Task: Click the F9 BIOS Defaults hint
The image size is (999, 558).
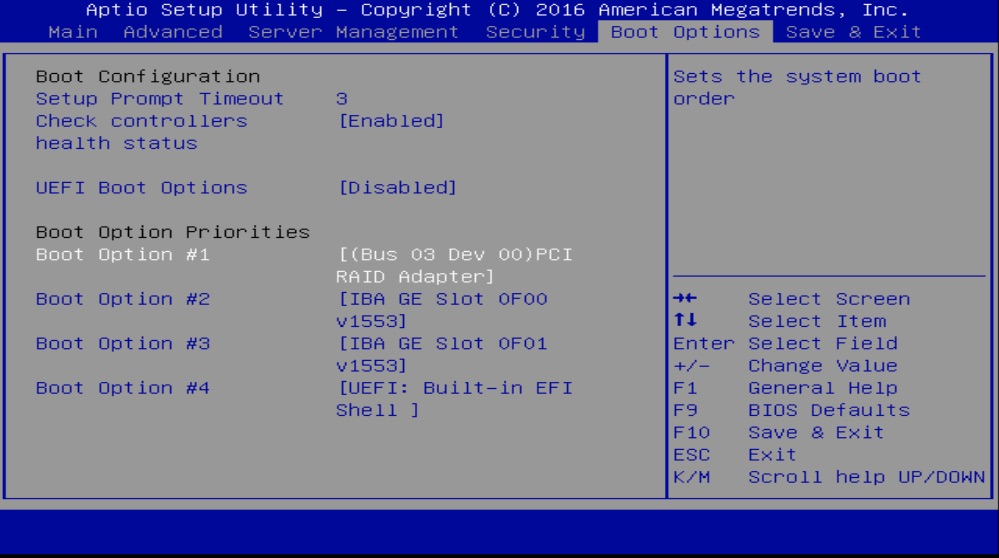Action: click(x=792, y=411)
